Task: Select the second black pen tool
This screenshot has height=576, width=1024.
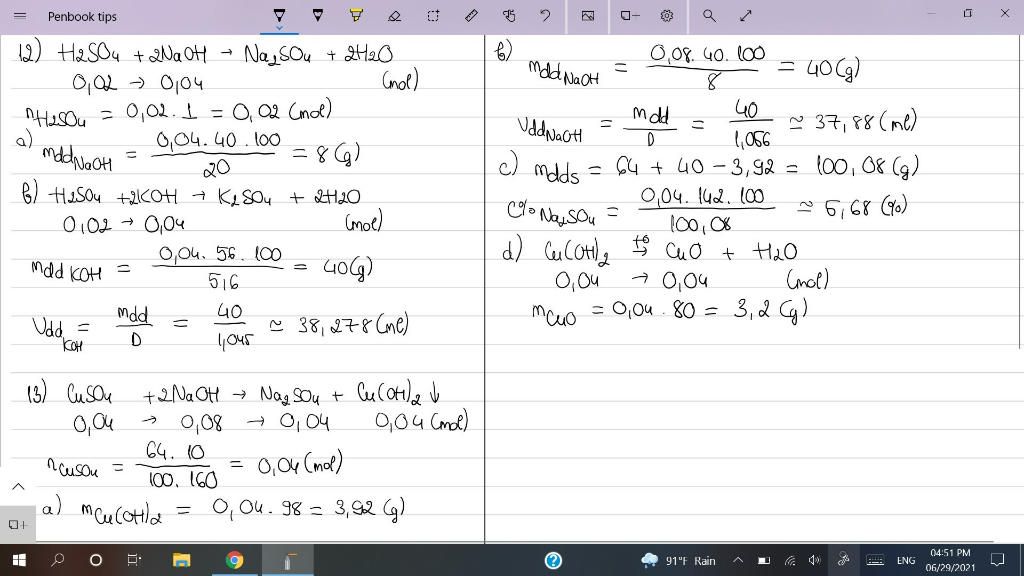Action: pyautogui.click(x=317, y=15)
